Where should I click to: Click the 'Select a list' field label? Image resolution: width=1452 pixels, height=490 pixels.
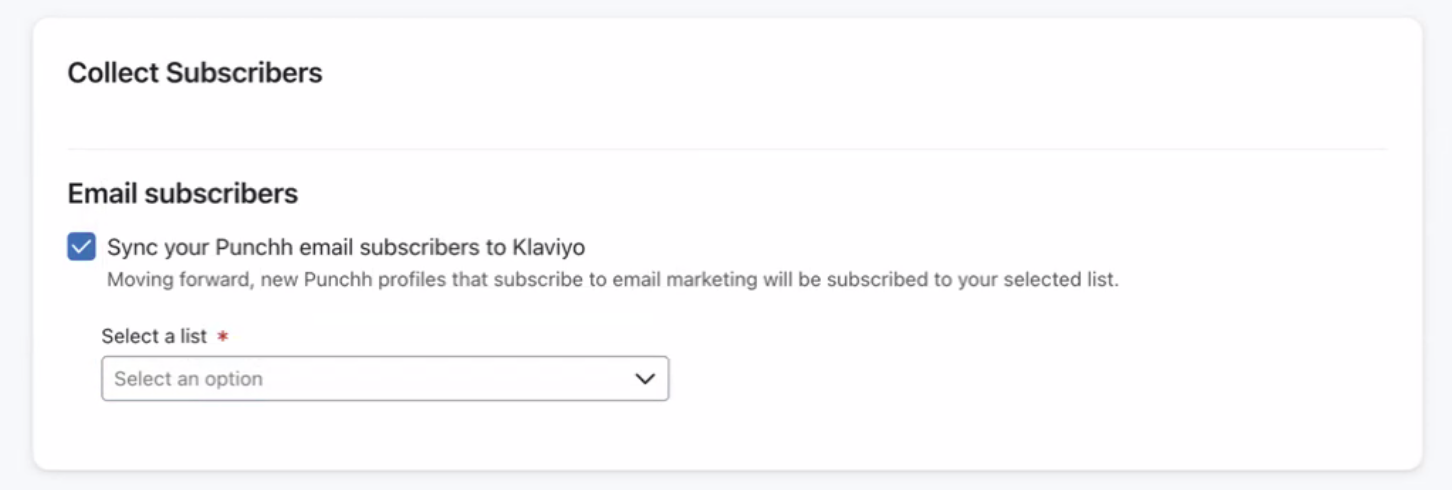[x=154, y=337]
